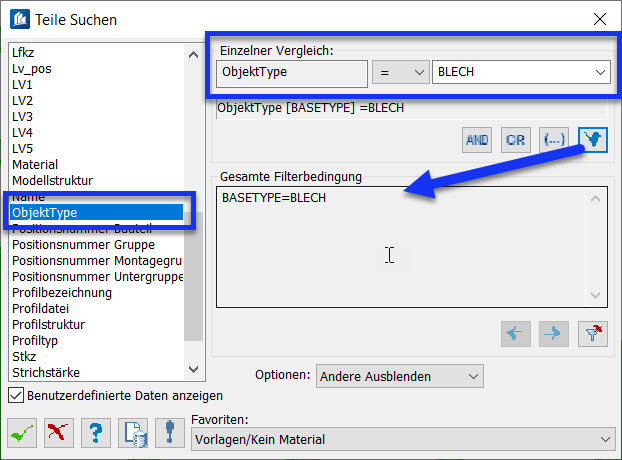Image resolution: width=622 pixels, height=460 pixels.
Task: Open the BLECH value dropdown
Action: [x=521, y=72]
